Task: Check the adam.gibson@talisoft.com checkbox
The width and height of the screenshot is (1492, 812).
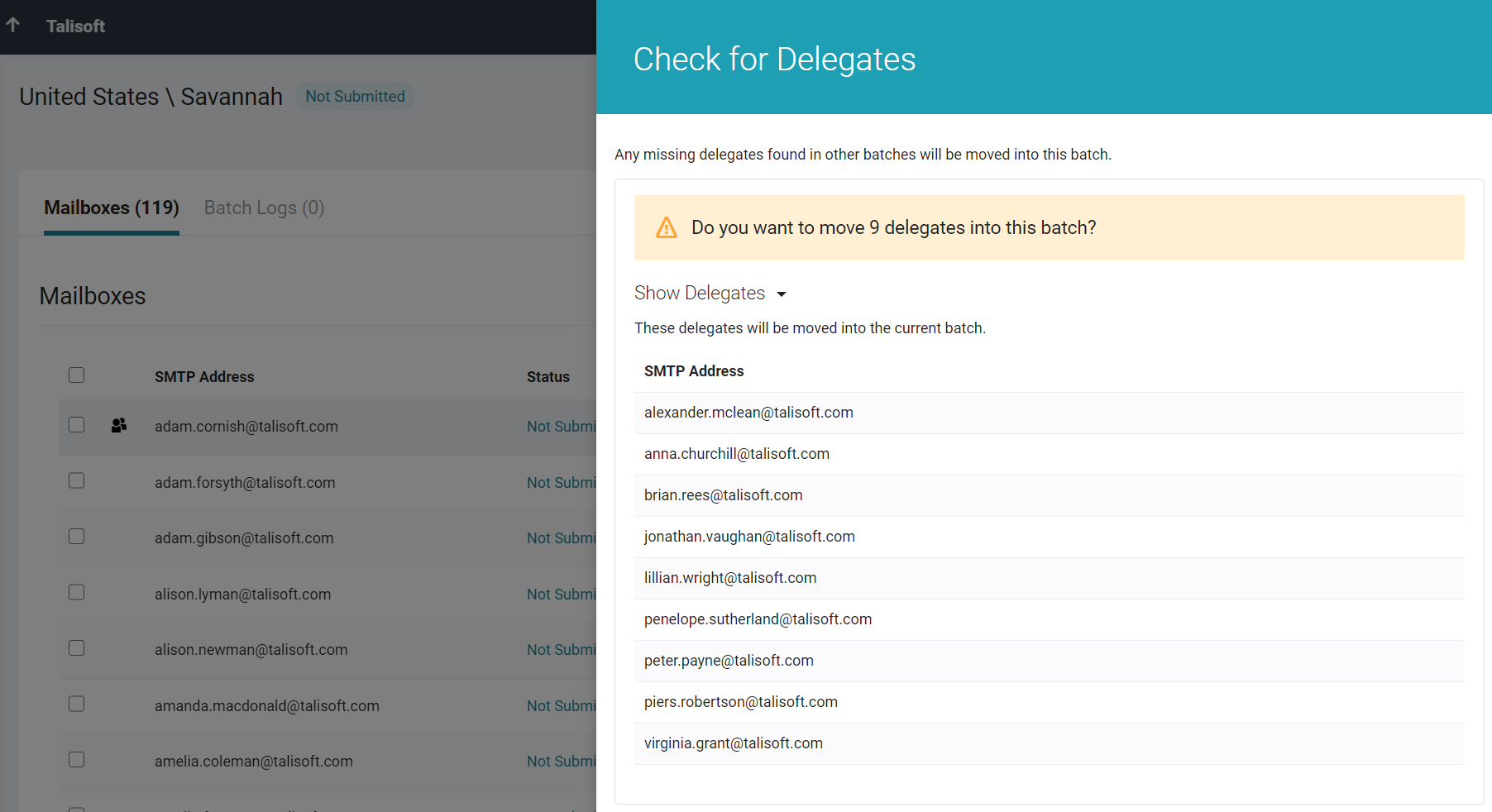Action: click(x=77, y=537)
